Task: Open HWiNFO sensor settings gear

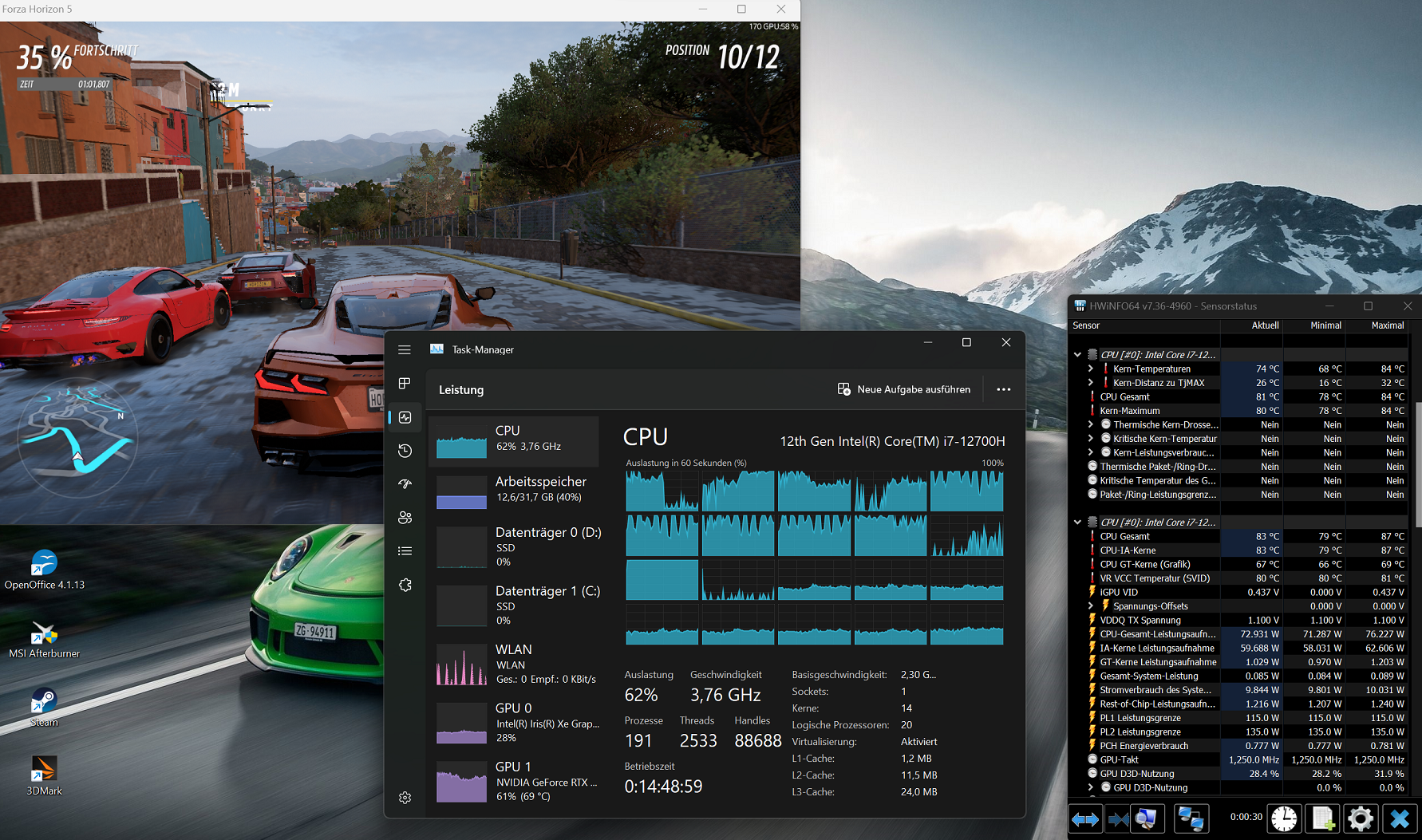Action: click(1361, 819)
